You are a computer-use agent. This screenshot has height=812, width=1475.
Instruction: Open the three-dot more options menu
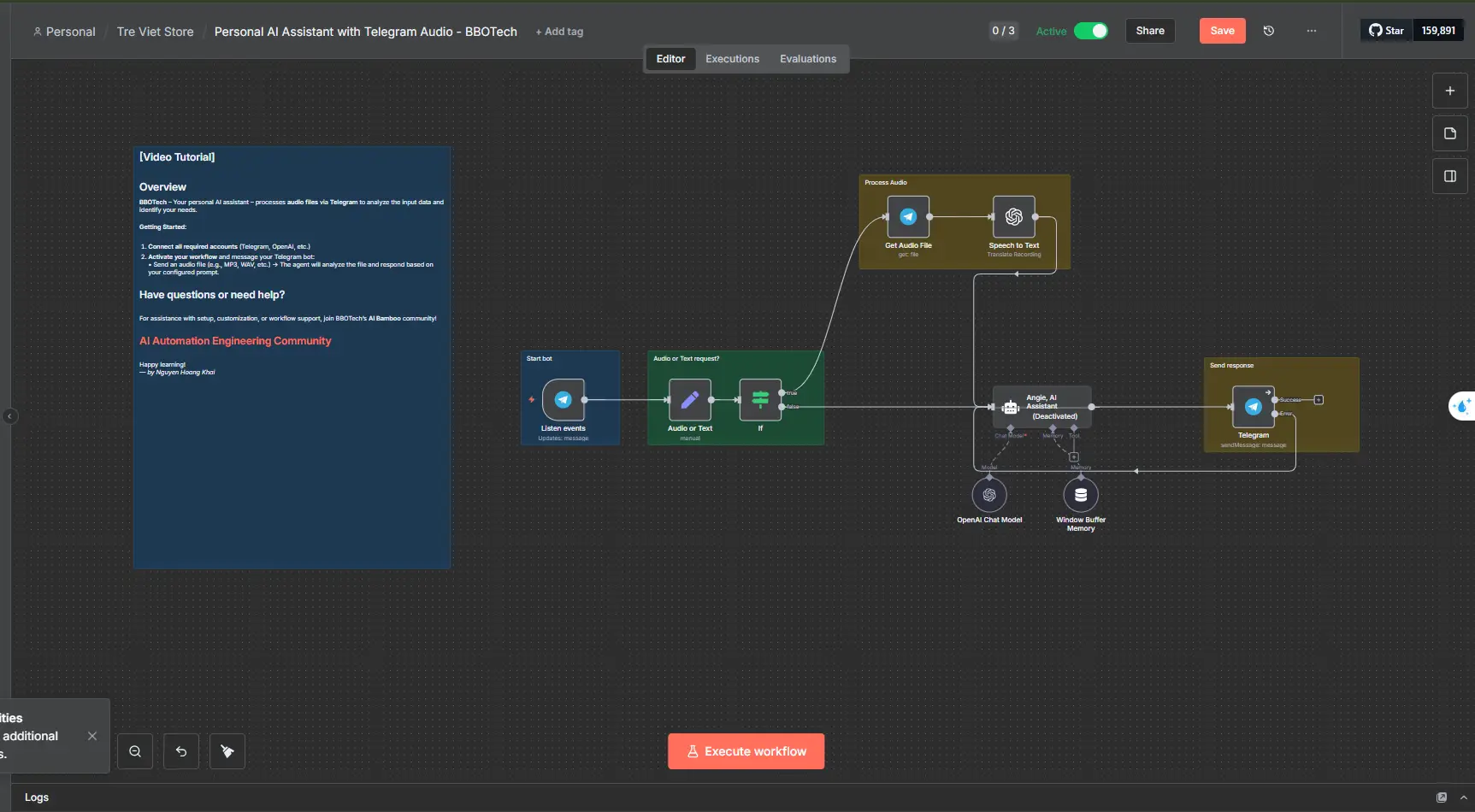(1312, 31)
